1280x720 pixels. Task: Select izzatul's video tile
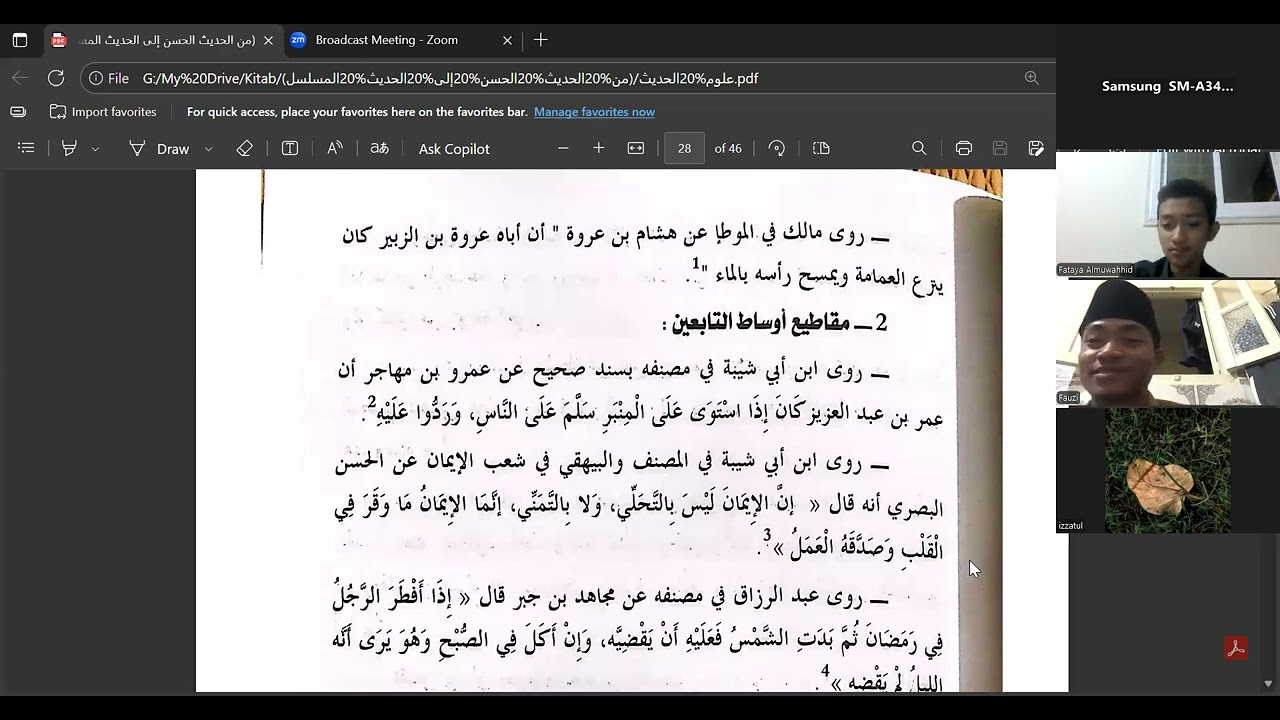tap(1168, 470)
